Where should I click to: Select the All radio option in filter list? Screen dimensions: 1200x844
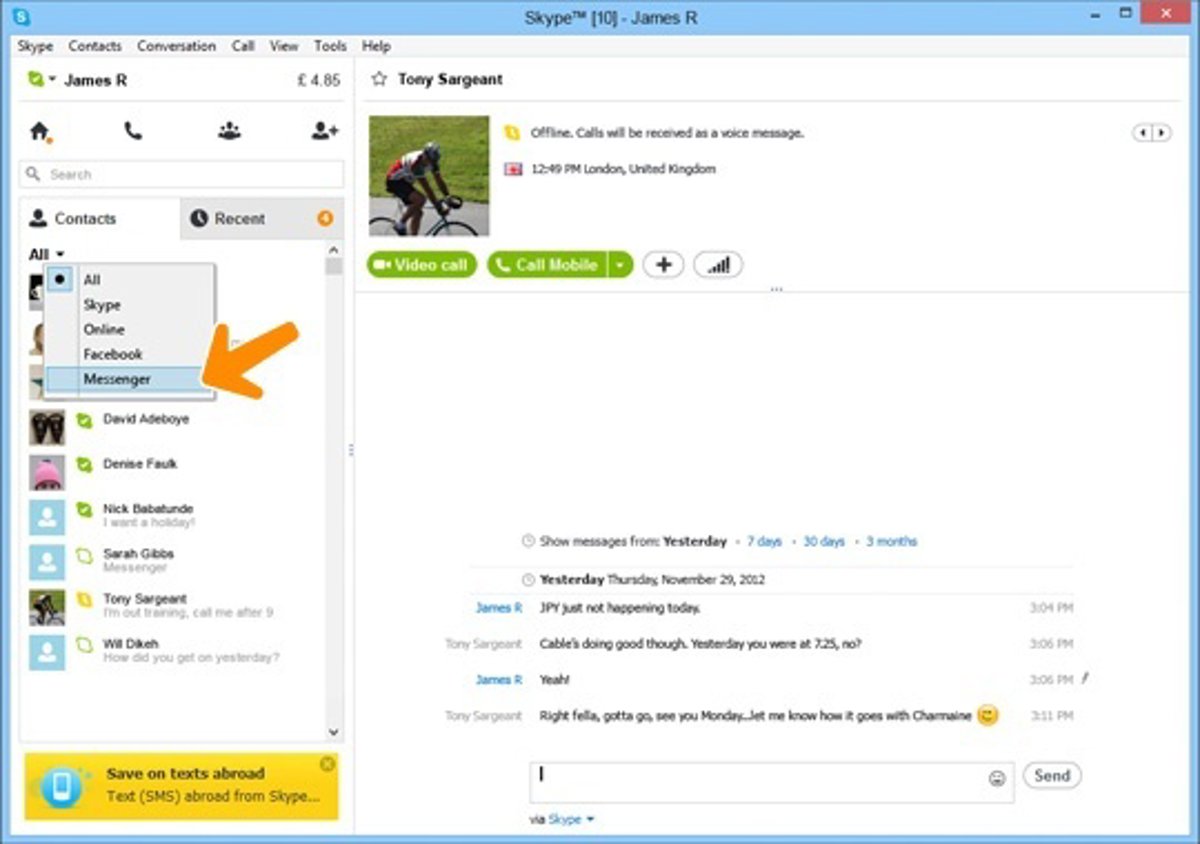(x=61, y=280)
